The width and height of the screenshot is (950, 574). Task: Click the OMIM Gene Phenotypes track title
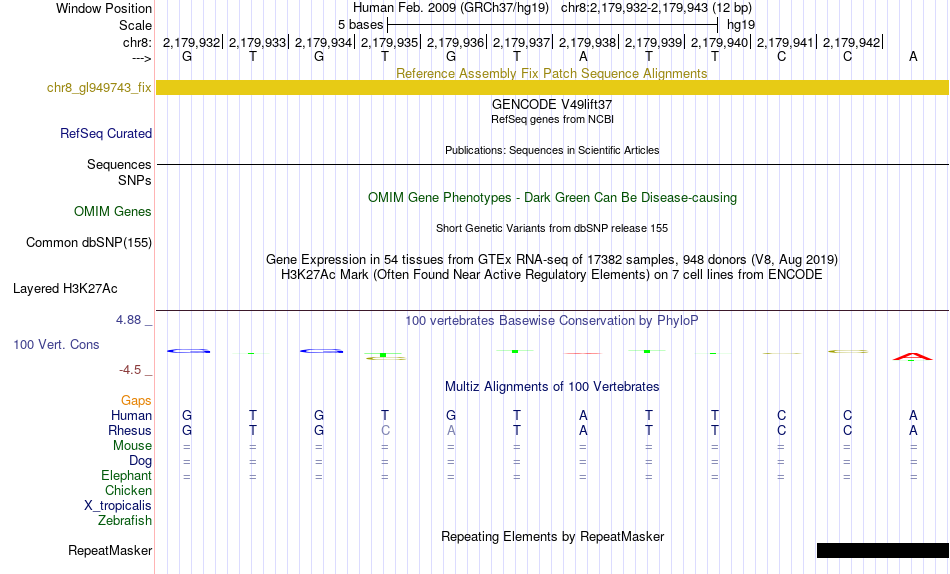click(x=552, y=198)
